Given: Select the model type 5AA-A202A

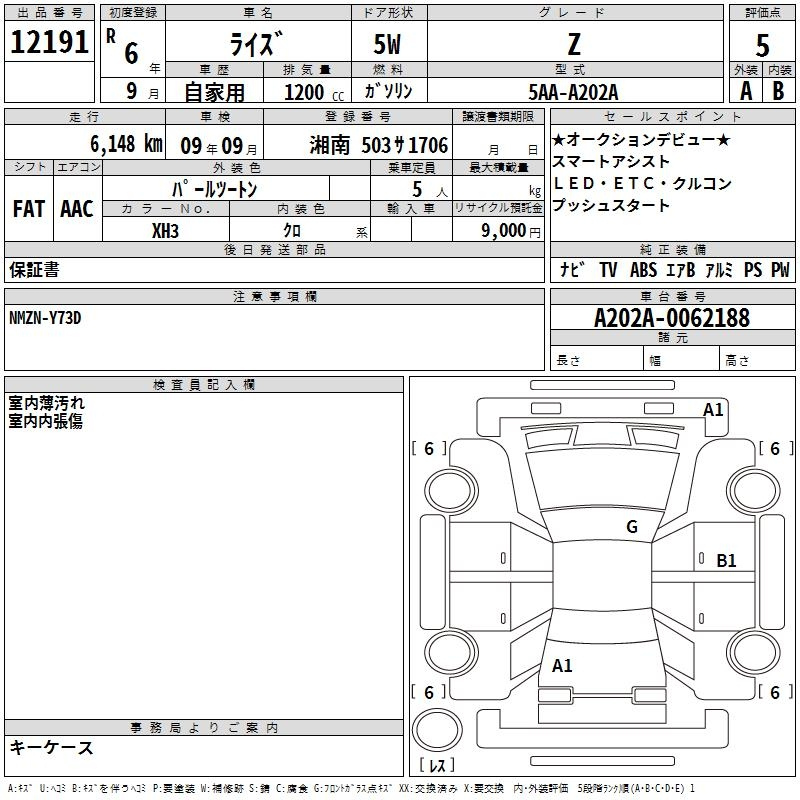Looking at the screenshot, I should [x=574, y=92].
